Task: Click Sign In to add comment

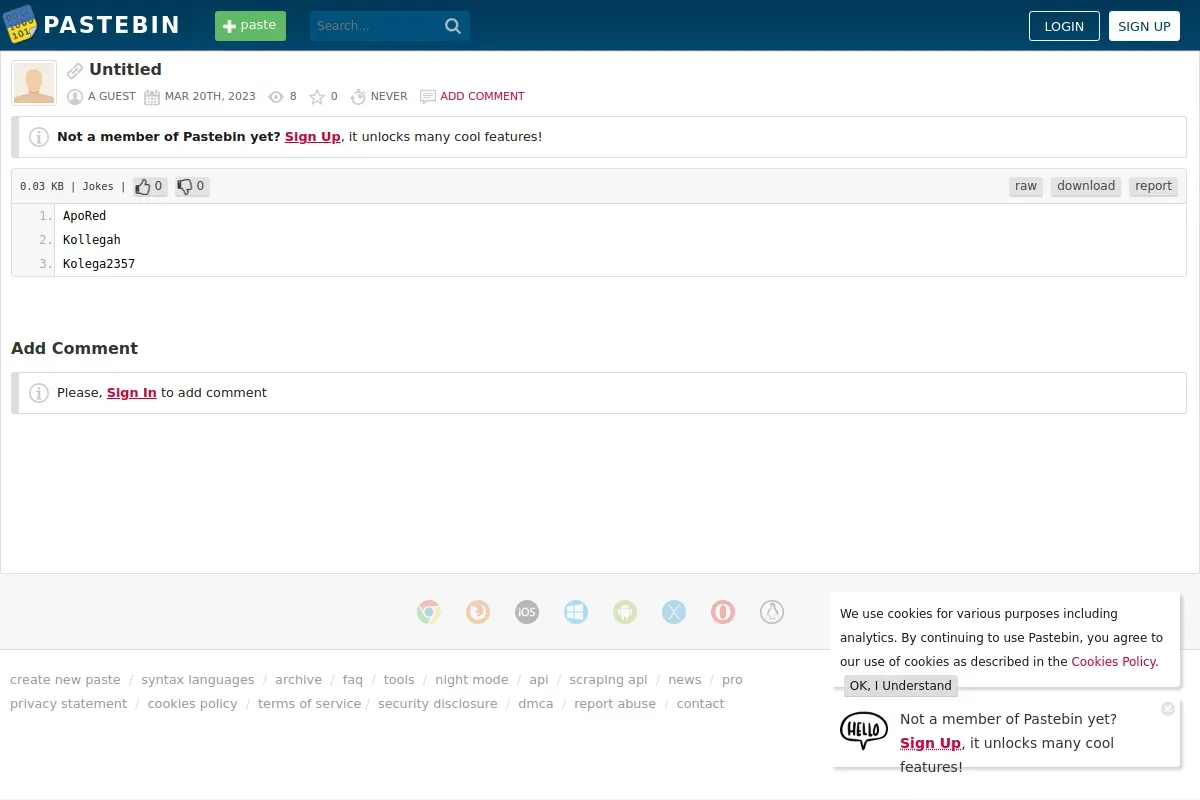Action: [132, 393]
